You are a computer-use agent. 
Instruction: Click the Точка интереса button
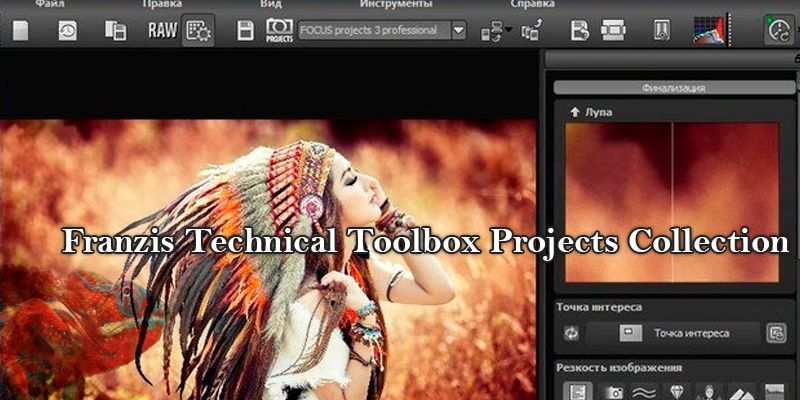(673, 334)
